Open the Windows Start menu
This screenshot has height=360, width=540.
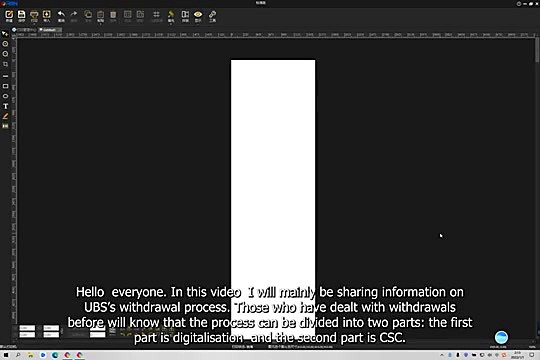[6, 355]
